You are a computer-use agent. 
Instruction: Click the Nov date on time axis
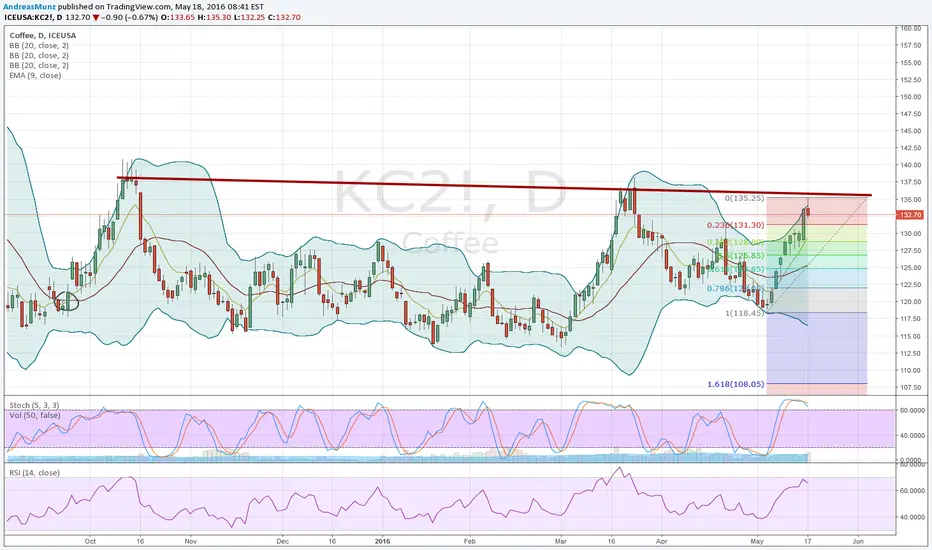pyautogui.click(x=191, y=541)
